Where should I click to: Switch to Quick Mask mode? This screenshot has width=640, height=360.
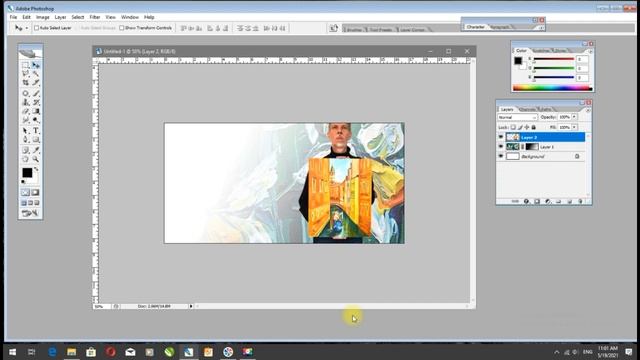point(36,192)
